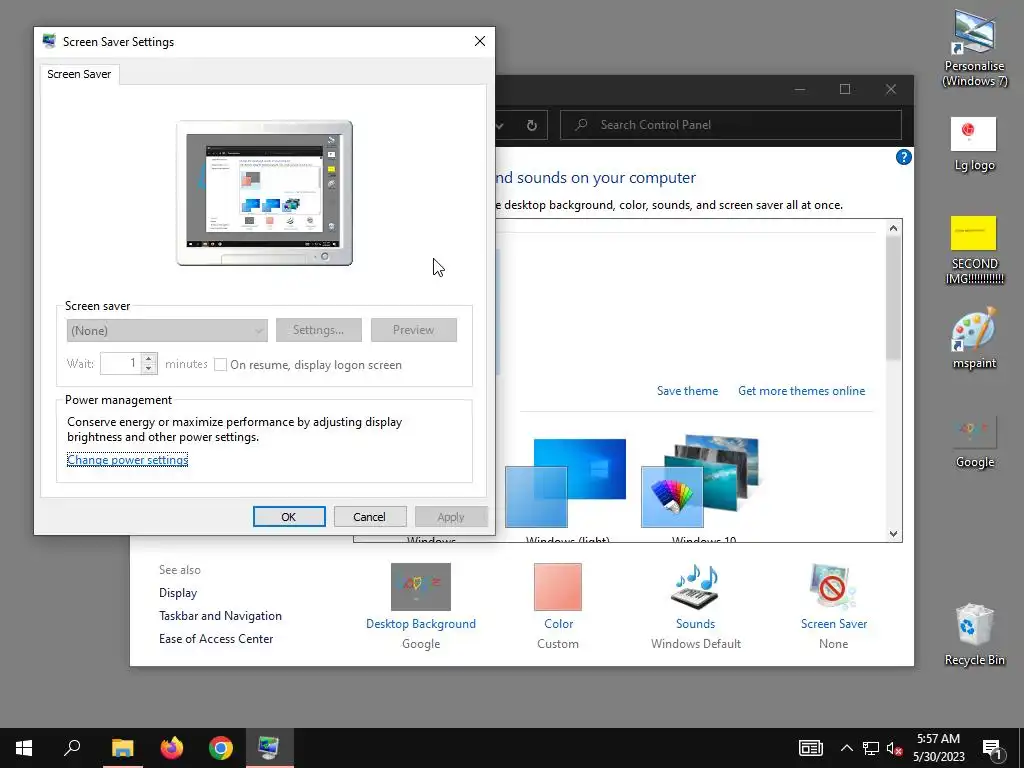This screenshot has height=768, width=1024.
Task: Open the (None) screen saver dropdown
Action: (x=167, y=330)
